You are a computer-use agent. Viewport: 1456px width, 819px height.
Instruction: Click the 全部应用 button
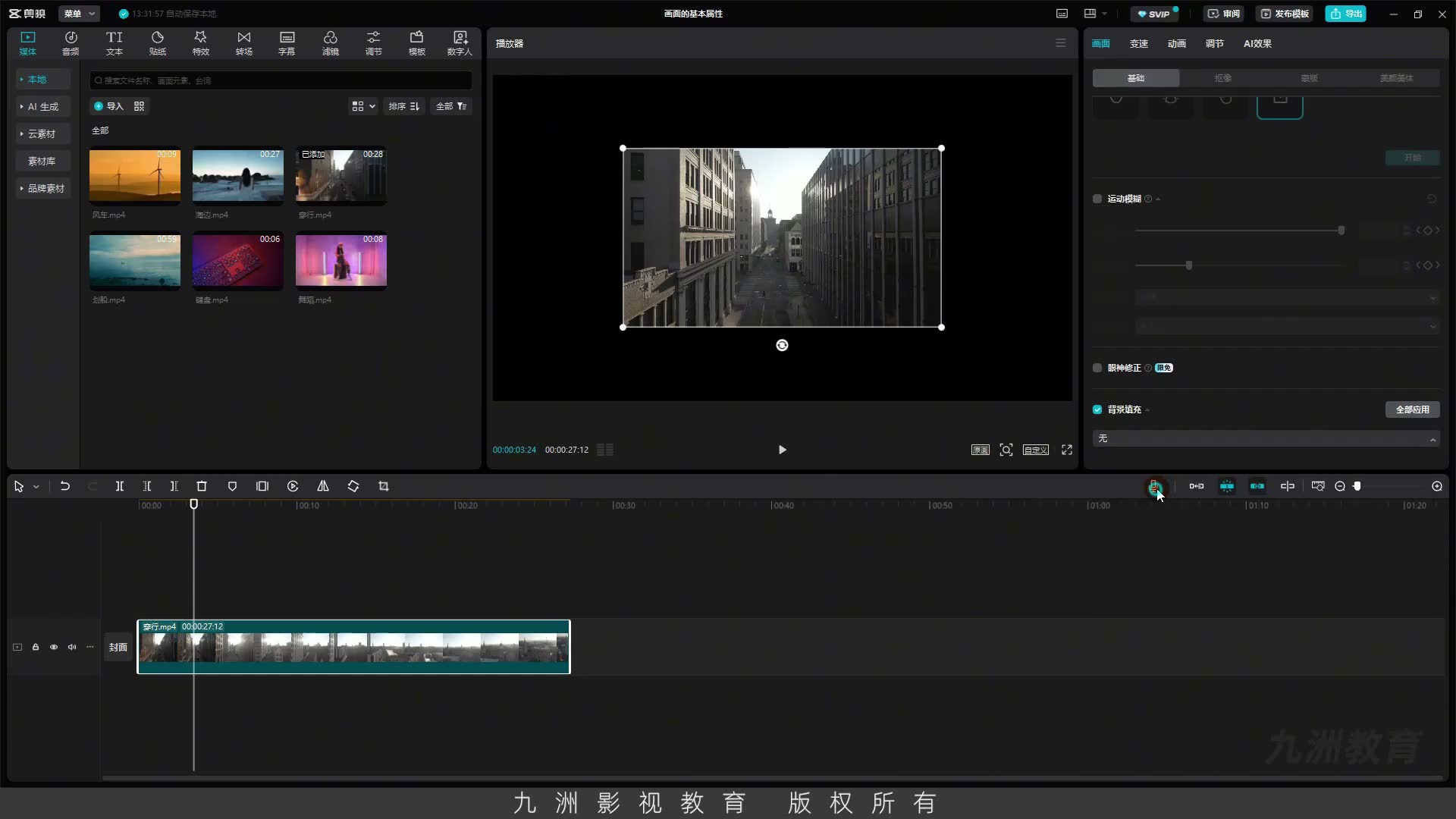coord(1413,409)
